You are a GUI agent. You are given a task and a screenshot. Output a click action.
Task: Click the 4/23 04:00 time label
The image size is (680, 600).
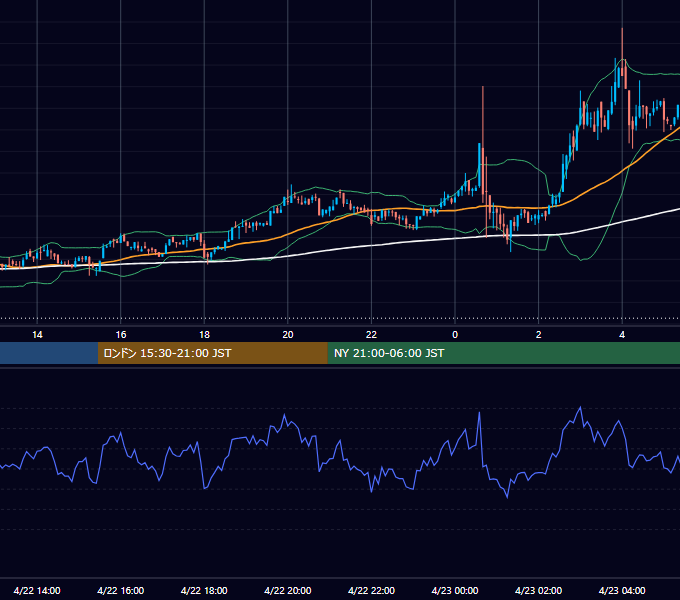(622, 590)
